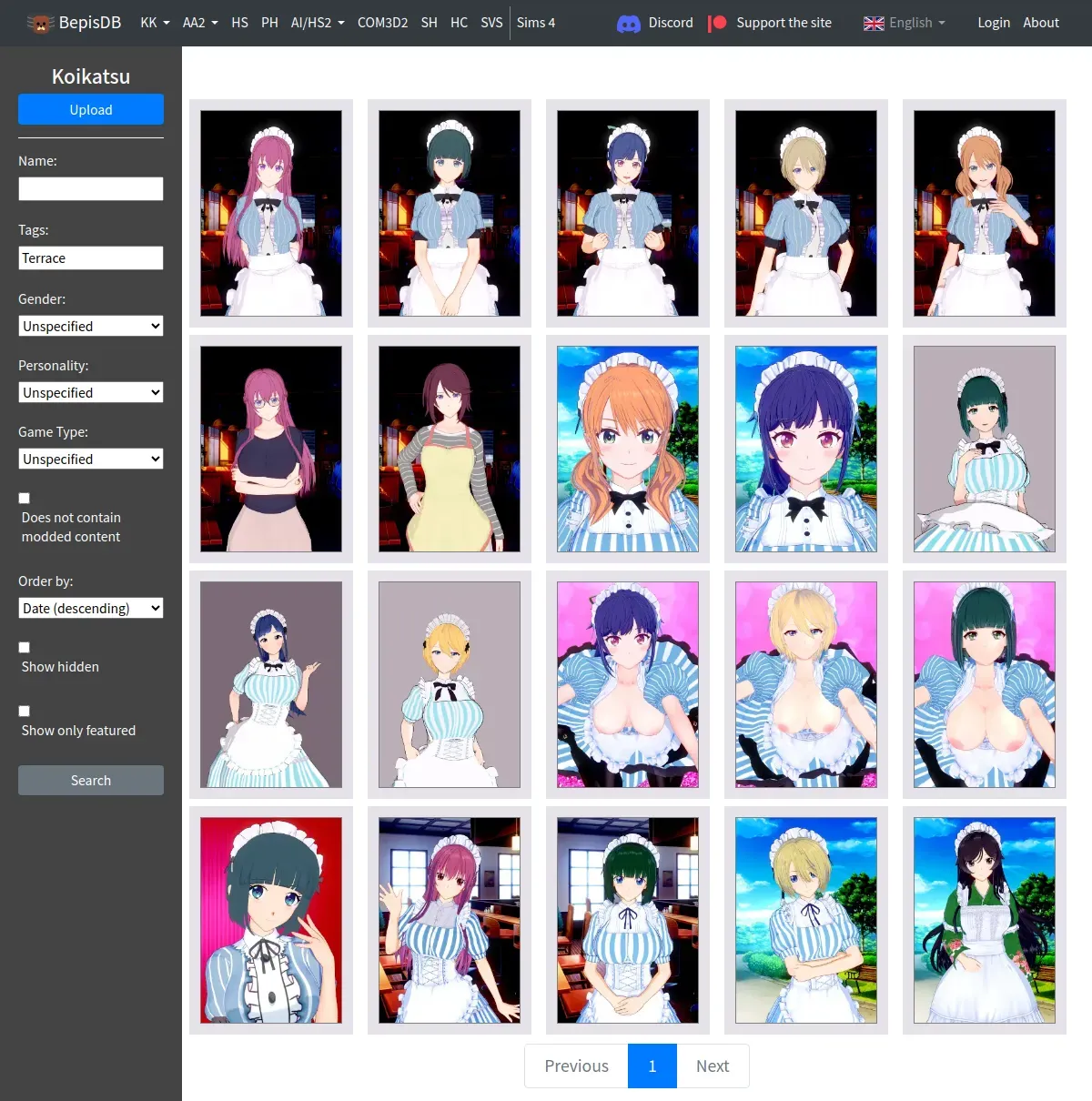This screenshot has height=1101, width=1092.
Task: Open dark green-haired maid card in cafe
Action: 628,920
